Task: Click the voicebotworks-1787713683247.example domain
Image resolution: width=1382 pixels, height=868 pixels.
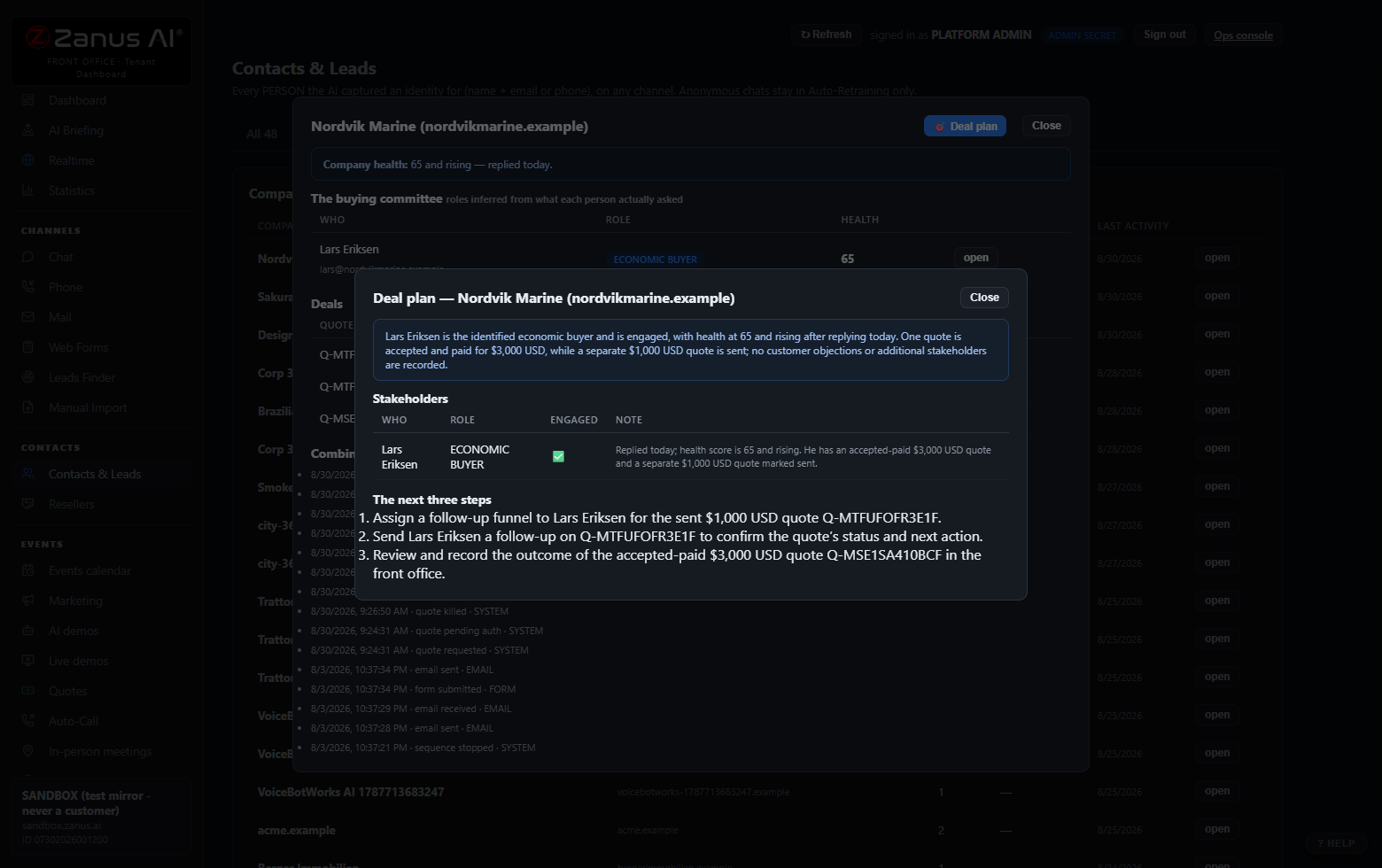Action: pos(703,792)
